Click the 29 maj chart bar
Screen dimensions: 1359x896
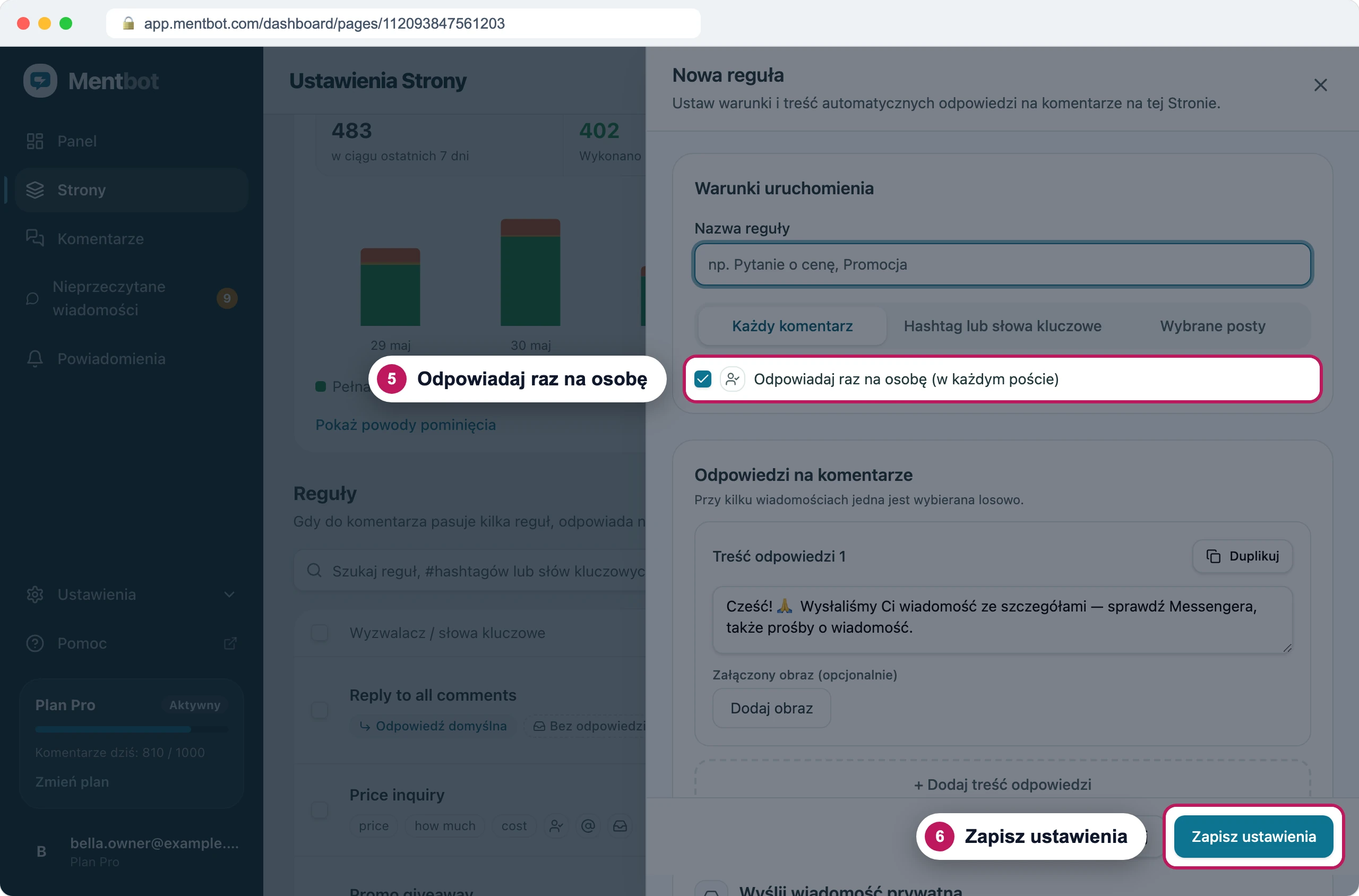pyautogui.click(x=390, y=287)
